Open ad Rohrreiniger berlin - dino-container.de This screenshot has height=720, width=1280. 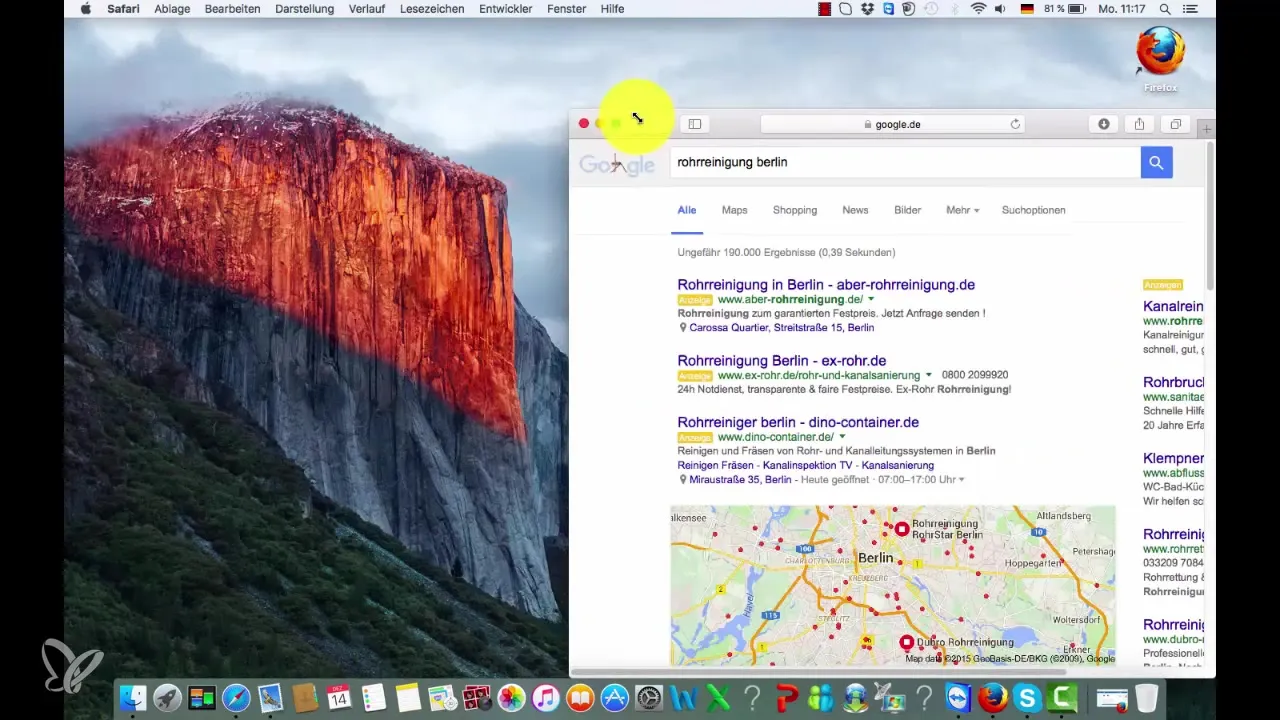(x=798, y=423)
